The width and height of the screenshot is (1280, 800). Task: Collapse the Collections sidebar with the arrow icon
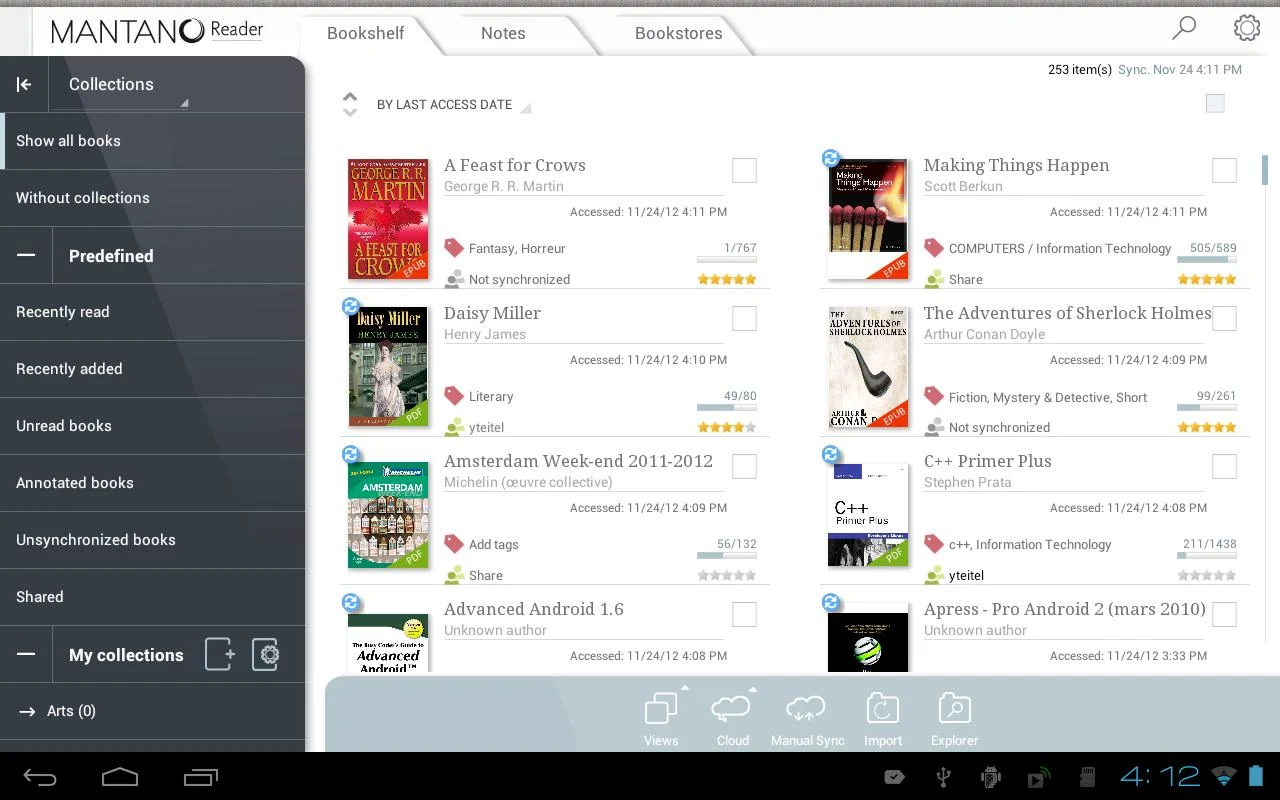tap(25, 84)
